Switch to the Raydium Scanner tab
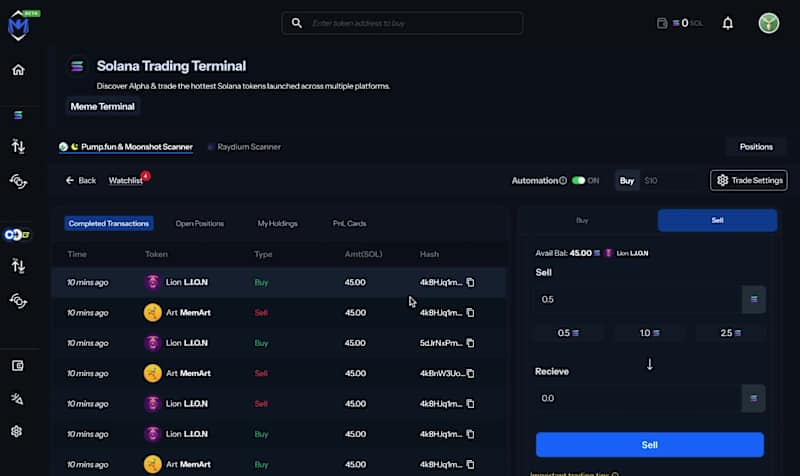 click(249, 147)
